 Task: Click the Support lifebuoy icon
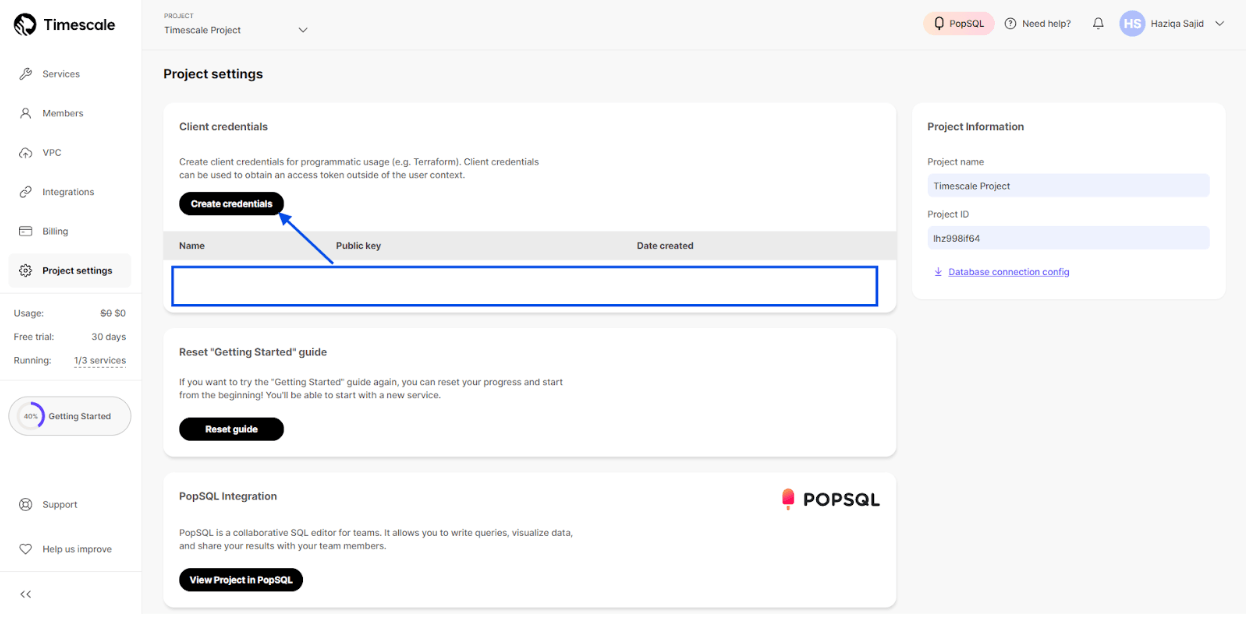(26, 505)
